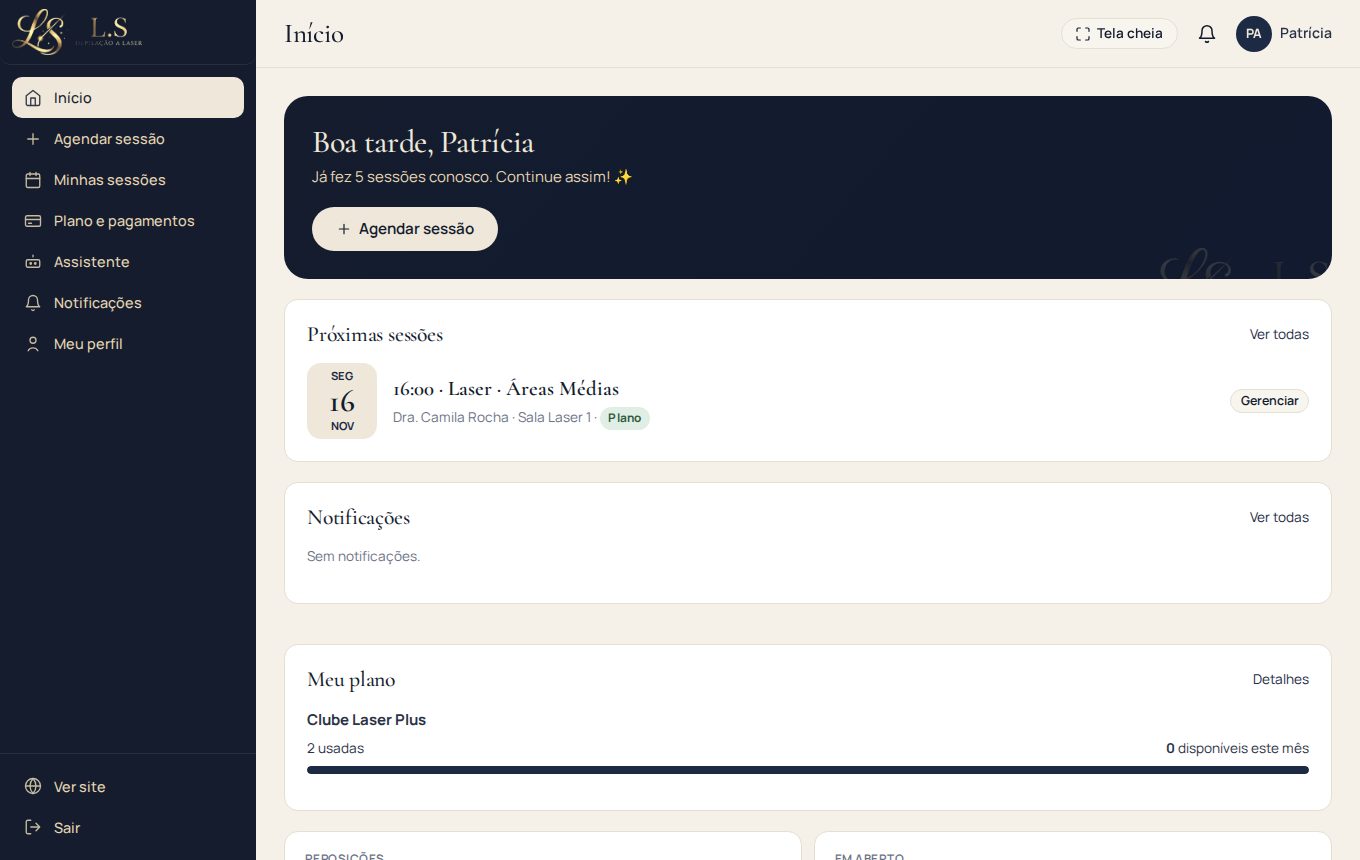Open the PA user avatar menu
This screenshot has width=1360, height=860.
click(1253, 34)
